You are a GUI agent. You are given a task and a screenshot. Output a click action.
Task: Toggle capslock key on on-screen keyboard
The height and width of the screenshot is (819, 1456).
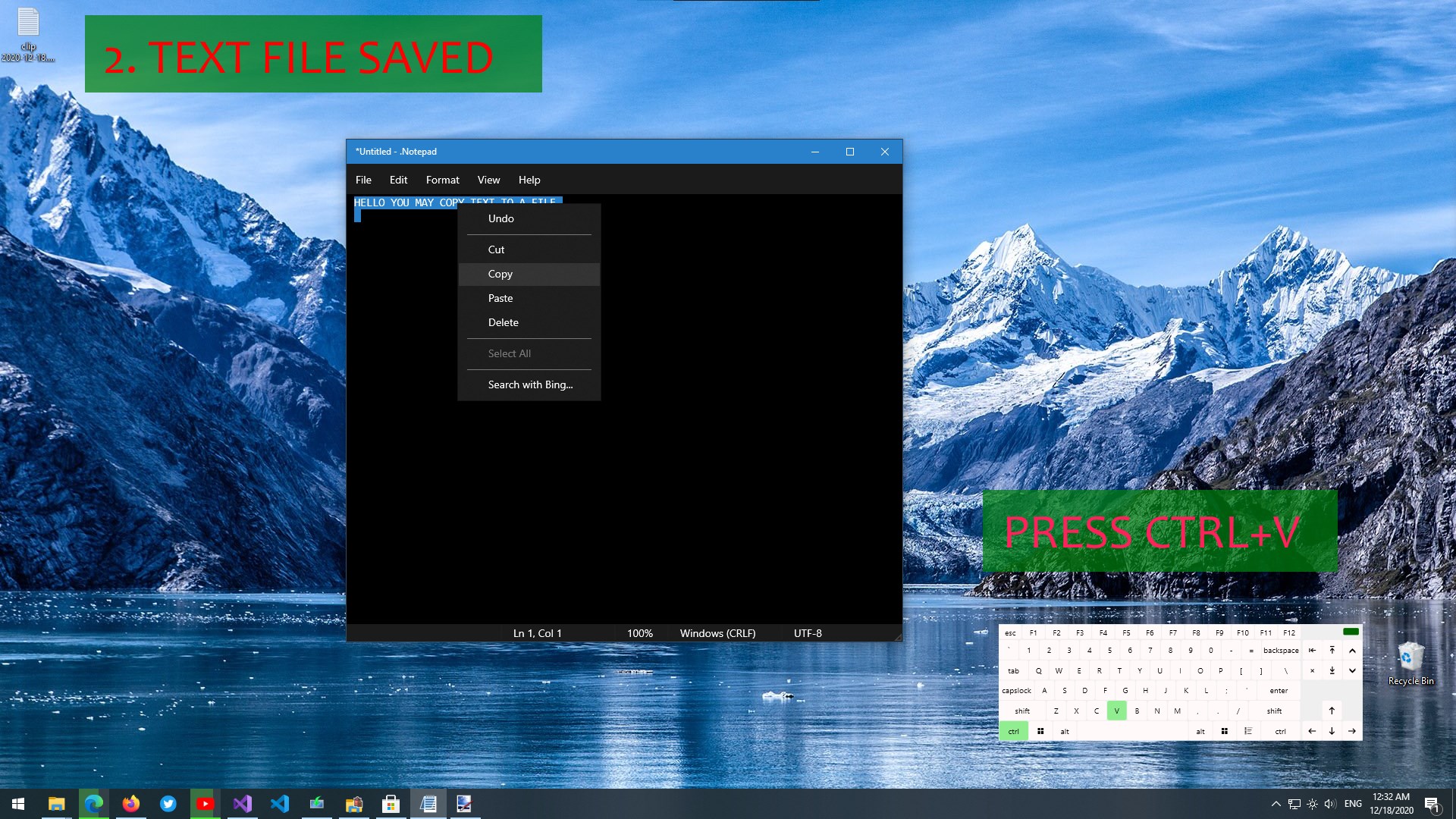coord(1016,691)
